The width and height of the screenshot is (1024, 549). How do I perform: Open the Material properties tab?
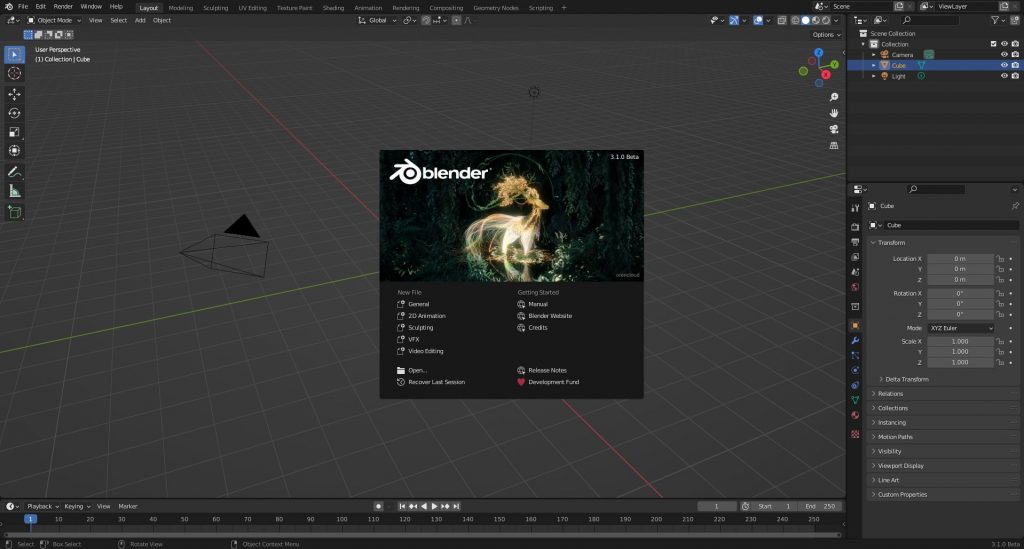(x=855, y=415)
